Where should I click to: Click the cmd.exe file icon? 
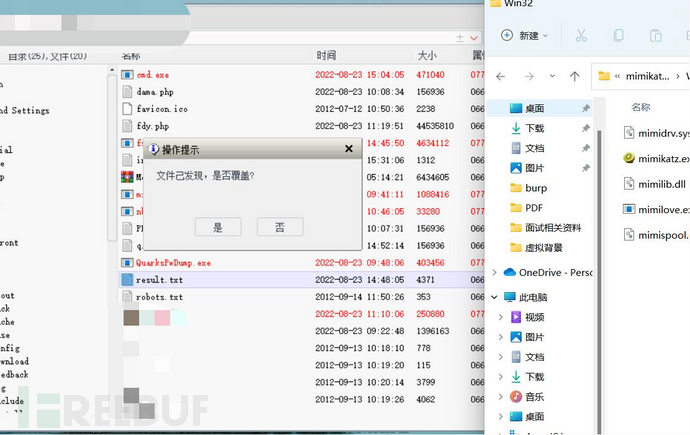pyautogui.click(x=127, y=75)
